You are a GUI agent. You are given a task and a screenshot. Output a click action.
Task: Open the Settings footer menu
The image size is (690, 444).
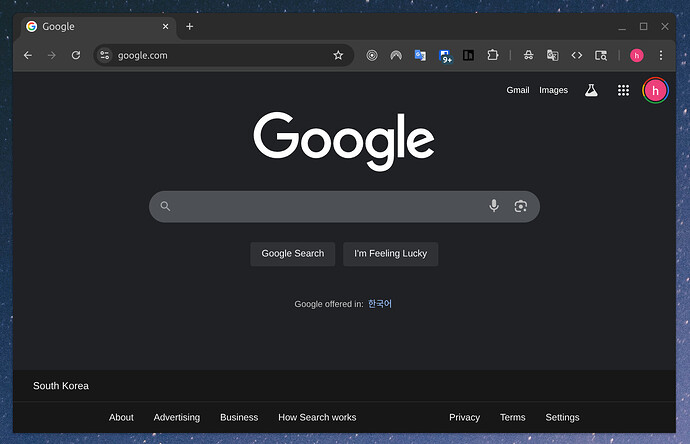pyautogui.click(x=562, y=417)
